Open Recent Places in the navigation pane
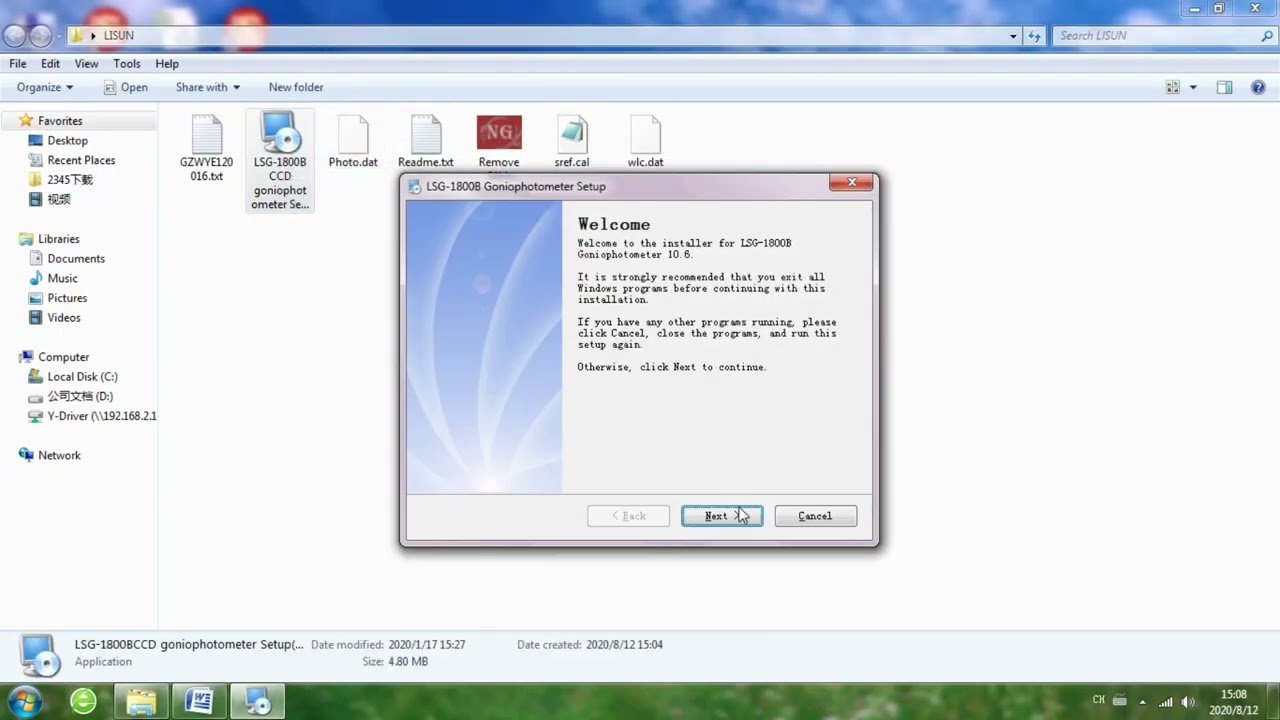Image resolution: width=1280 pixels, height=720 pixels. [81, 160]
